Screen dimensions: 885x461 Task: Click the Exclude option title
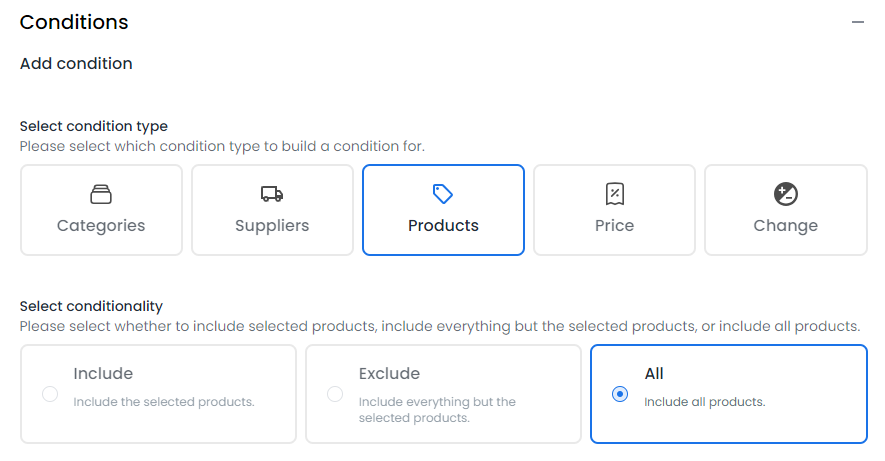point(389,374)
